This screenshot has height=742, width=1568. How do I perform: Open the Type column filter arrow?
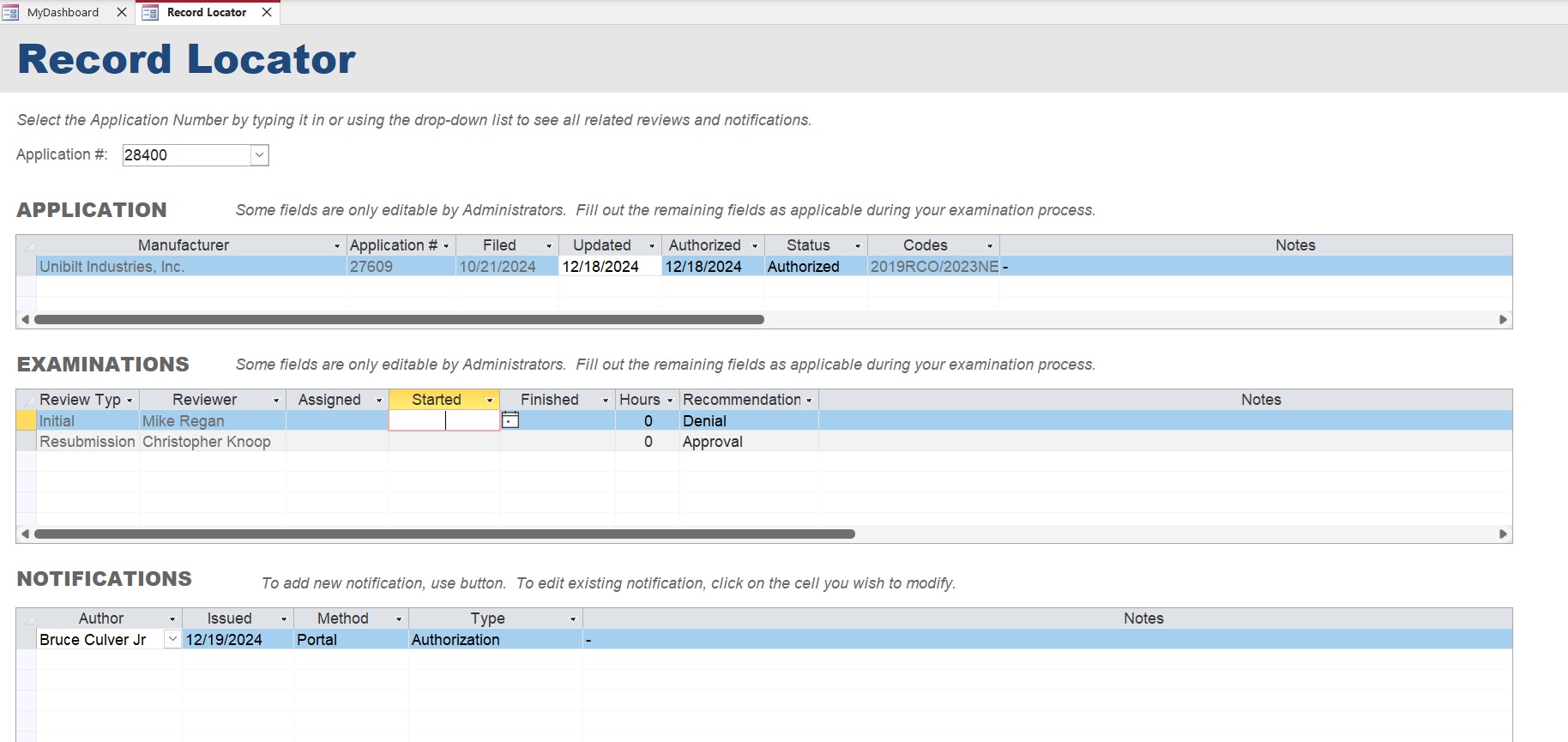coord(573,619)
